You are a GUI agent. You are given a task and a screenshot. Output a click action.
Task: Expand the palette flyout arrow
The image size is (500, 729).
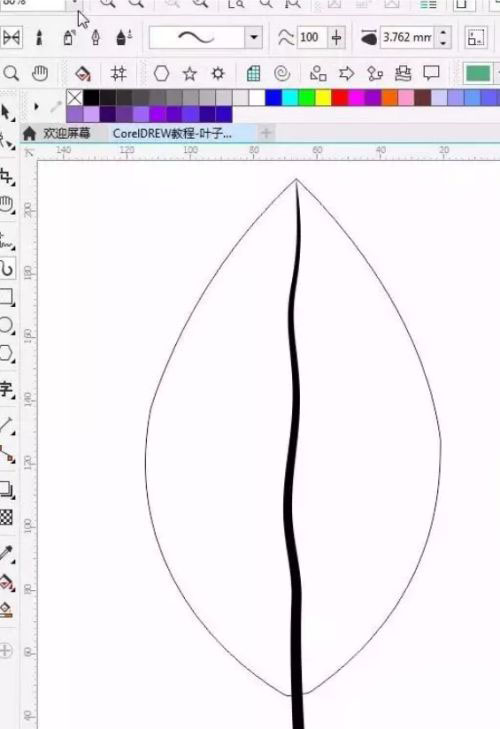pos(36,106)
